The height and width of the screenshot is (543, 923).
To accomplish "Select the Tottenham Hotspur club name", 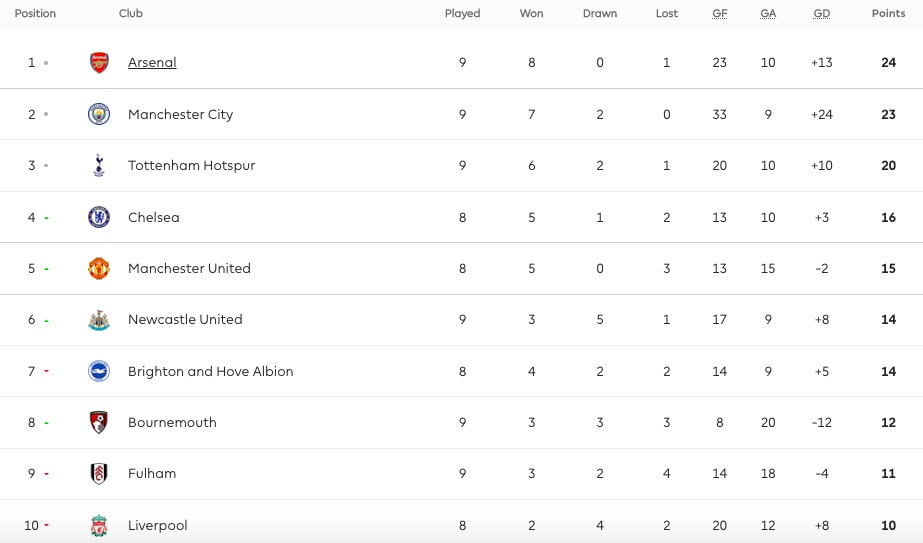I will 191,166.
